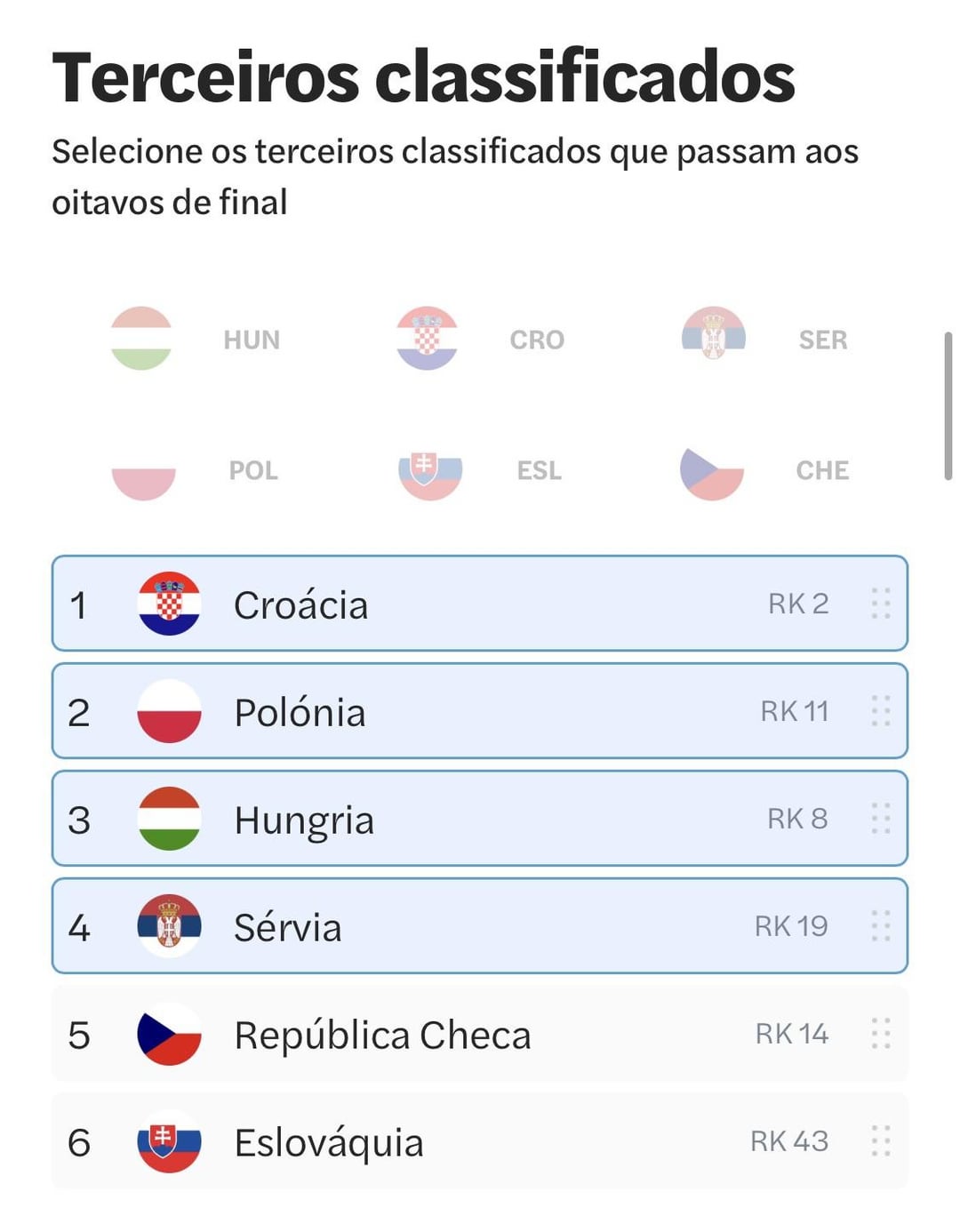Click the Croatia flag in rank 1 row
Image resolution: width=960 pixels, height=1232 pixels.
[169, 604]
